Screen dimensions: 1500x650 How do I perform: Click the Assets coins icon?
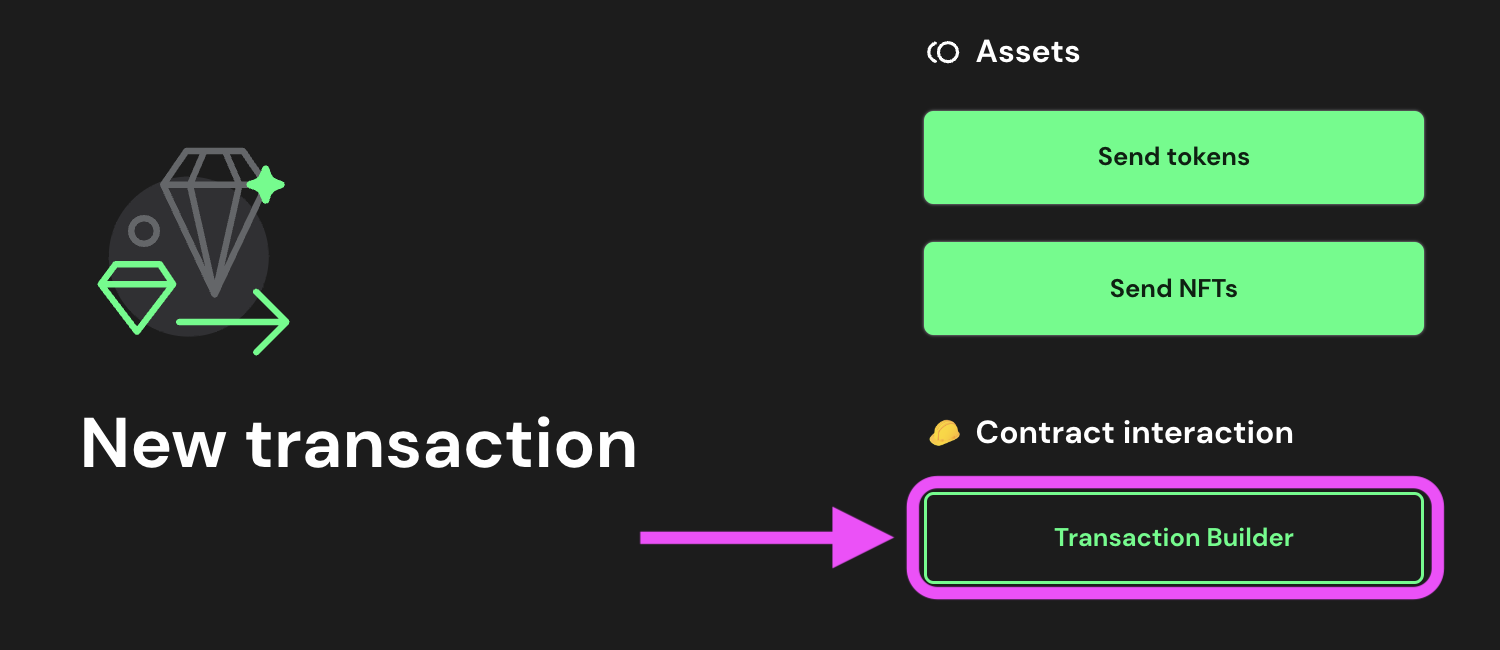[x=943, y=52]
